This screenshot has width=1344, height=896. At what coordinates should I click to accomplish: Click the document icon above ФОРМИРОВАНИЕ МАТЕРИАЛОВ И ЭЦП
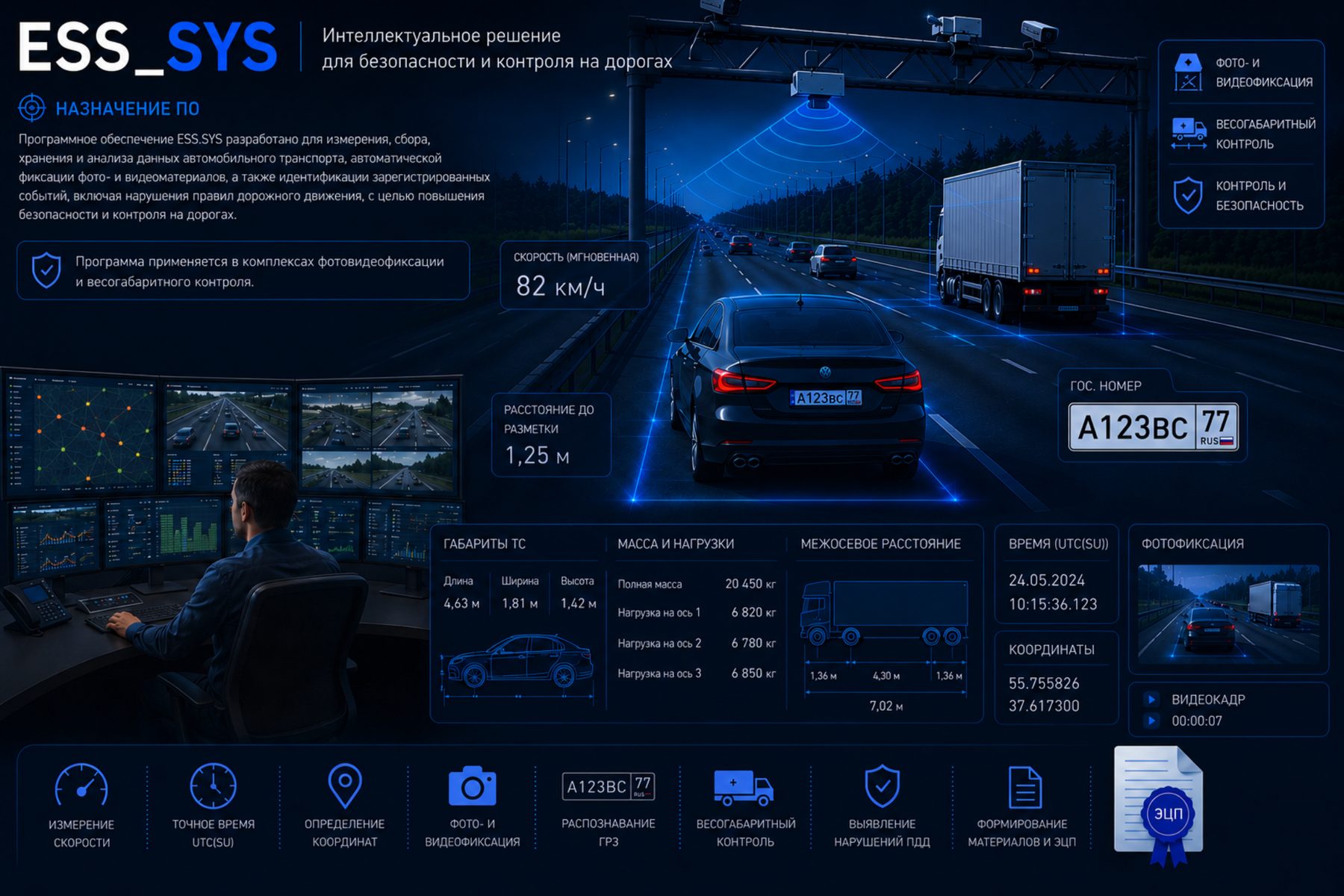pos(1024,787)
